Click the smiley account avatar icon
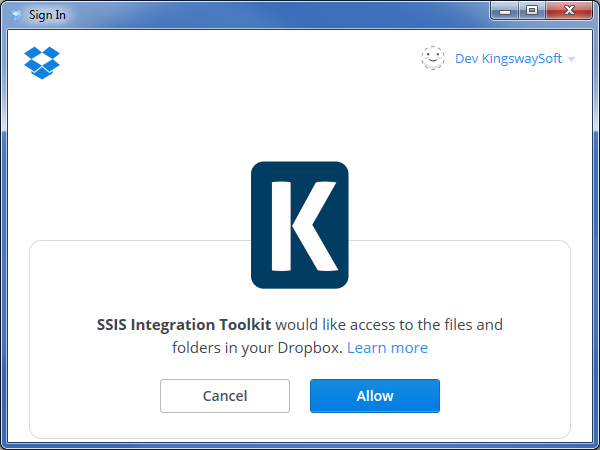This screenshot has height=450, width=600. [x=433, y=58]
